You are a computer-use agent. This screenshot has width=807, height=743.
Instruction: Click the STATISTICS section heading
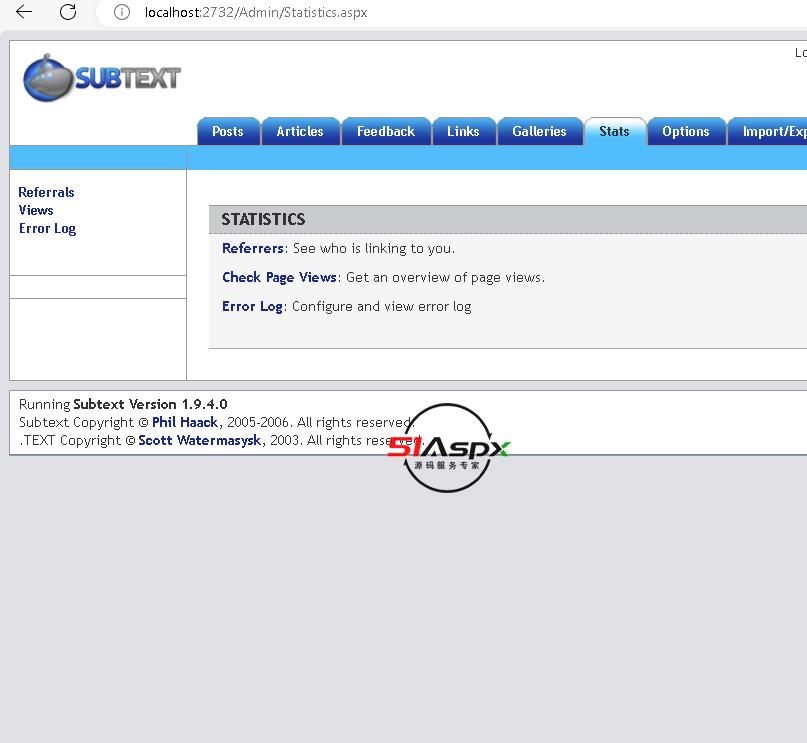[x=264, y=220]
